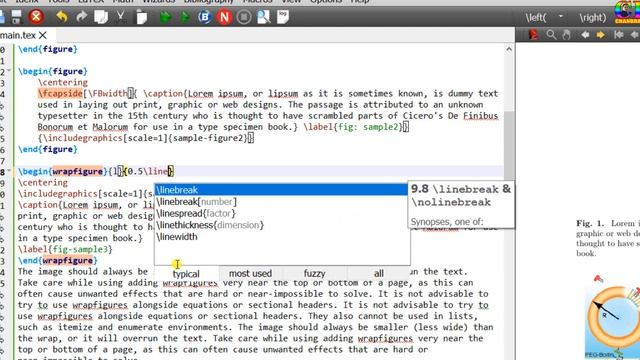Select the magnifier tool in PDF viewer
Viewport: 640px width, 360px height.
pos(551,35)
